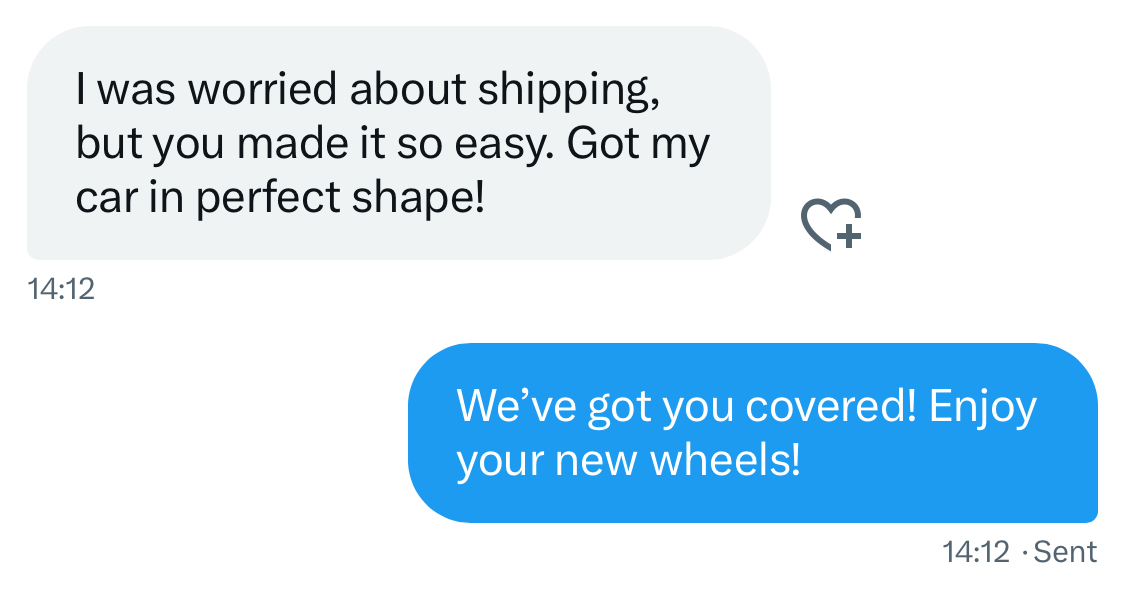
Task: Click the word "car" in the gray bubble
Action: (x=100, y=197)
